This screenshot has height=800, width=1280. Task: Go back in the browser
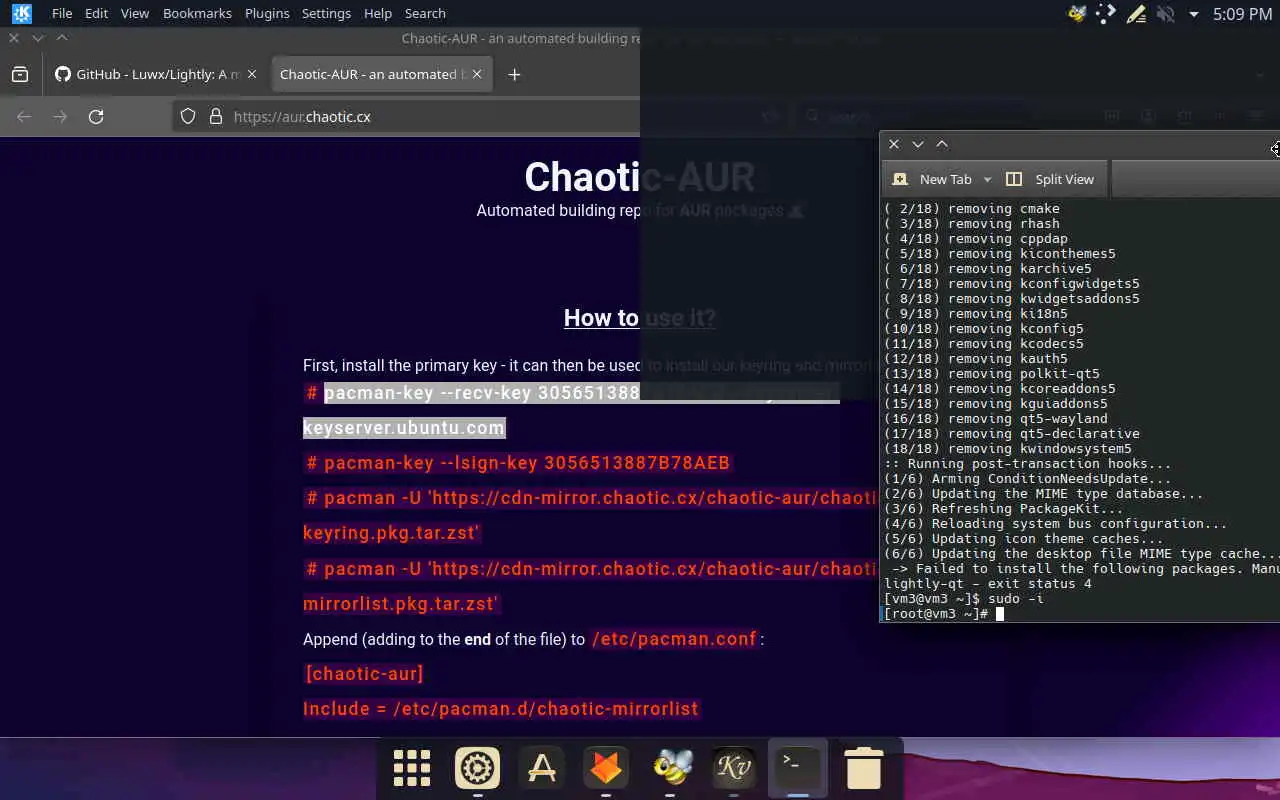(24, 116)
